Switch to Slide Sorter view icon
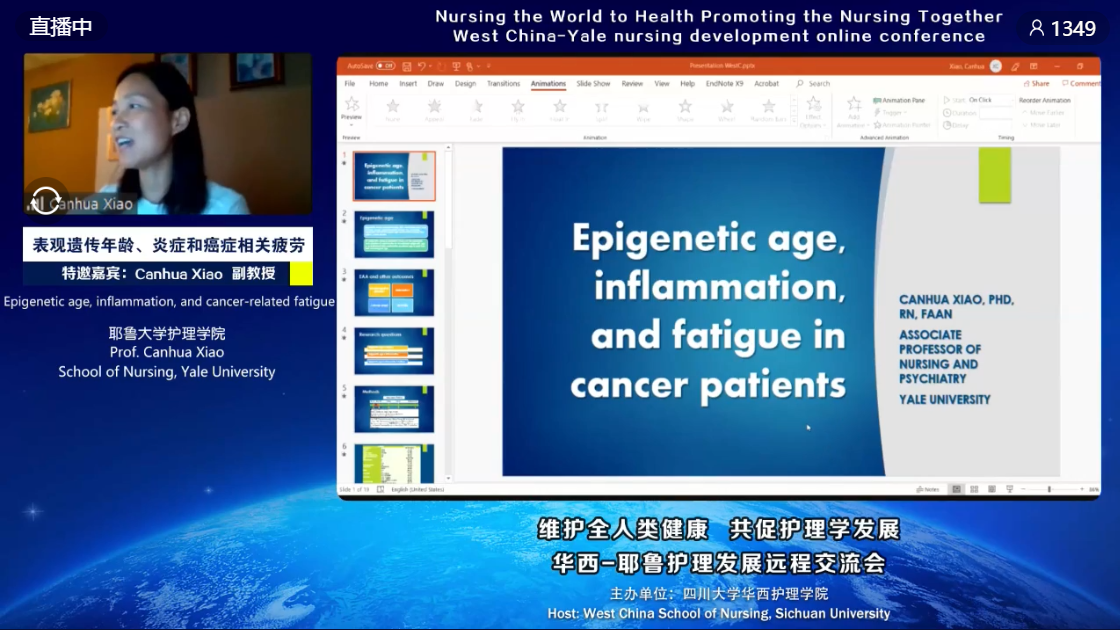The width and height of the screenshot is (1120, 630). click(x=974, y=489)
